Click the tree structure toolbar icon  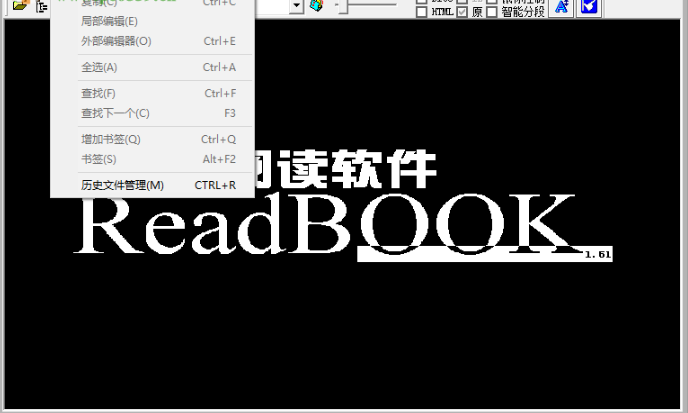click(x=42, y=6)
